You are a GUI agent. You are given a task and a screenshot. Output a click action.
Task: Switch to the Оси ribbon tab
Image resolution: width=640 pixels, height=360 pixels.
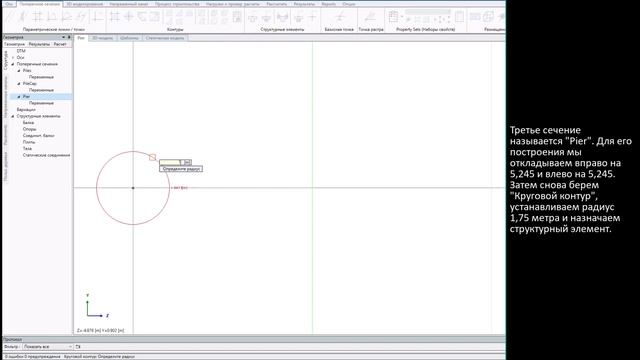pos(9,4)
